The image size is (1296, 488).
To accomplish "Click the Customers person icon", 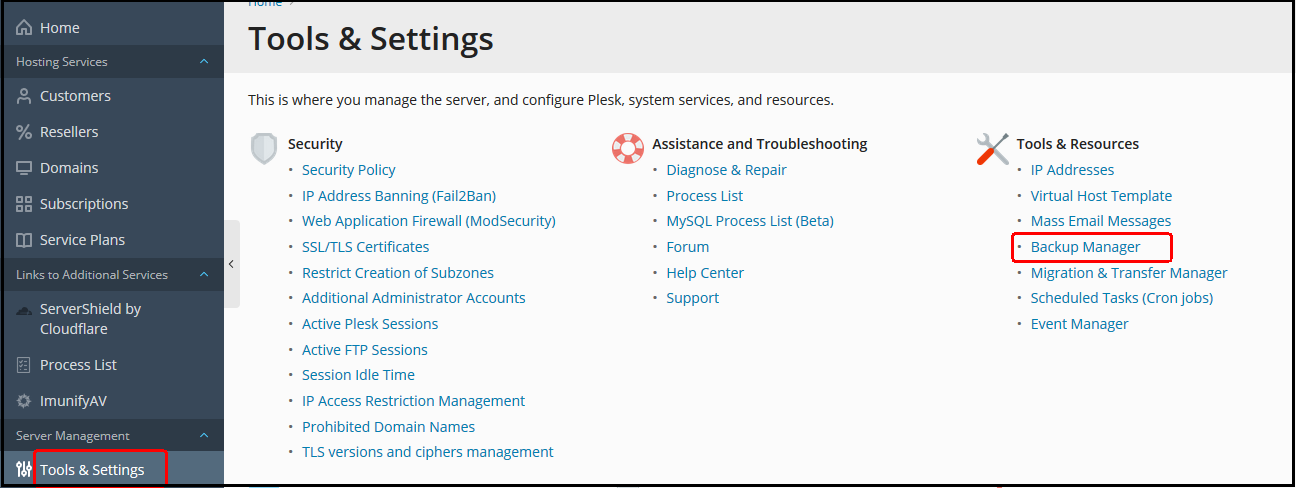I will [24, 96].
